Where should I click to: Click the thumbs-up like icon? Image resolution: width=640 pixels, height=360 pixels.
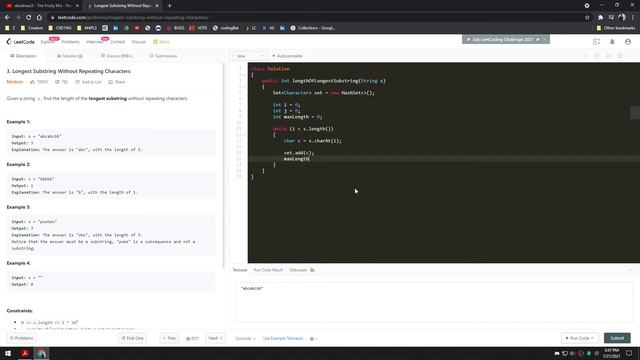pos(32,82)
